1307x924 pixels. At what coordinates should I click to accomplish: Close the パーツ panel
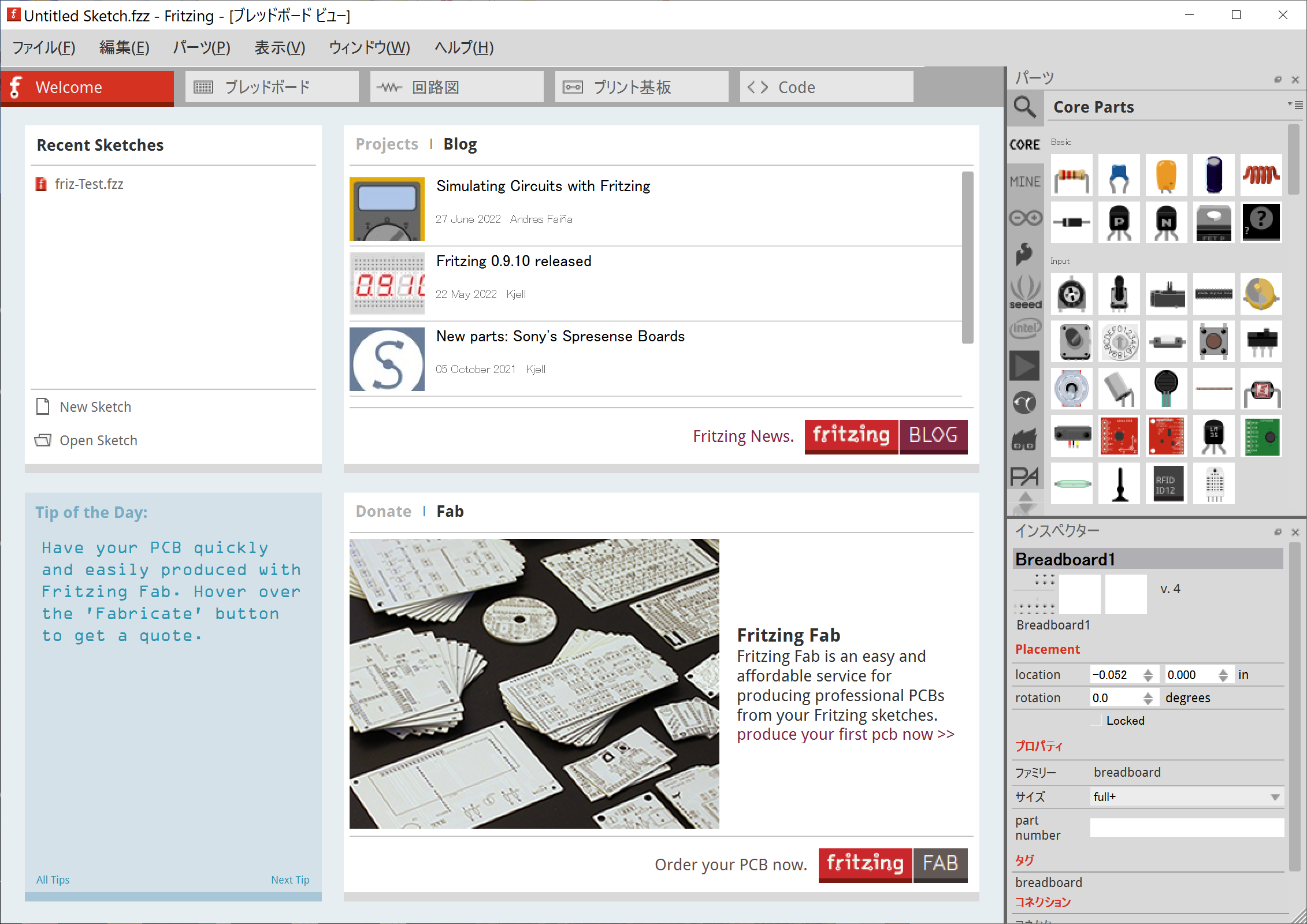[1295, 79]
